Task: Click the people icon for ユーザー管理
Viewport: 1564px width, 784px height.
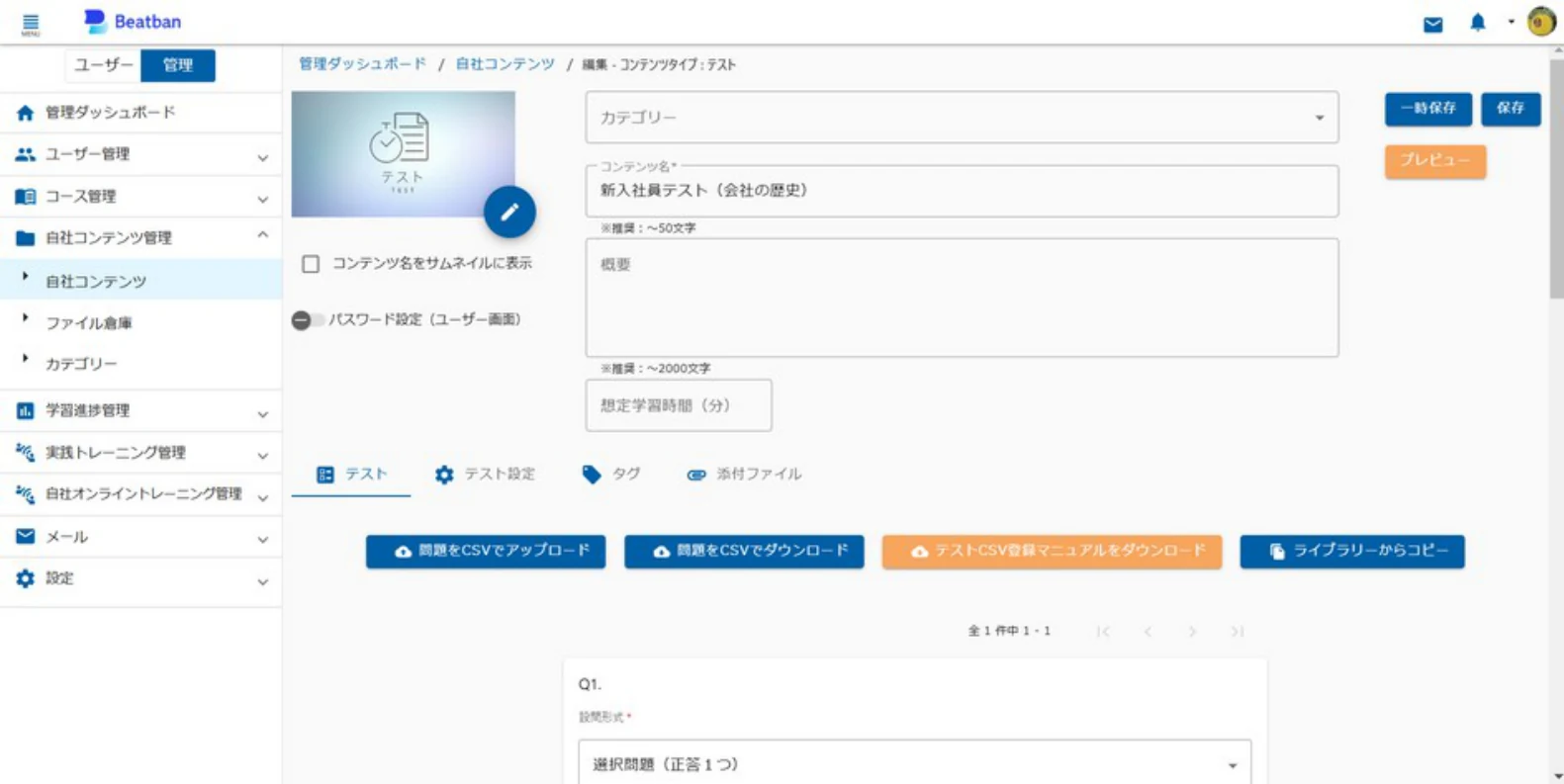Action: (26, 154)
